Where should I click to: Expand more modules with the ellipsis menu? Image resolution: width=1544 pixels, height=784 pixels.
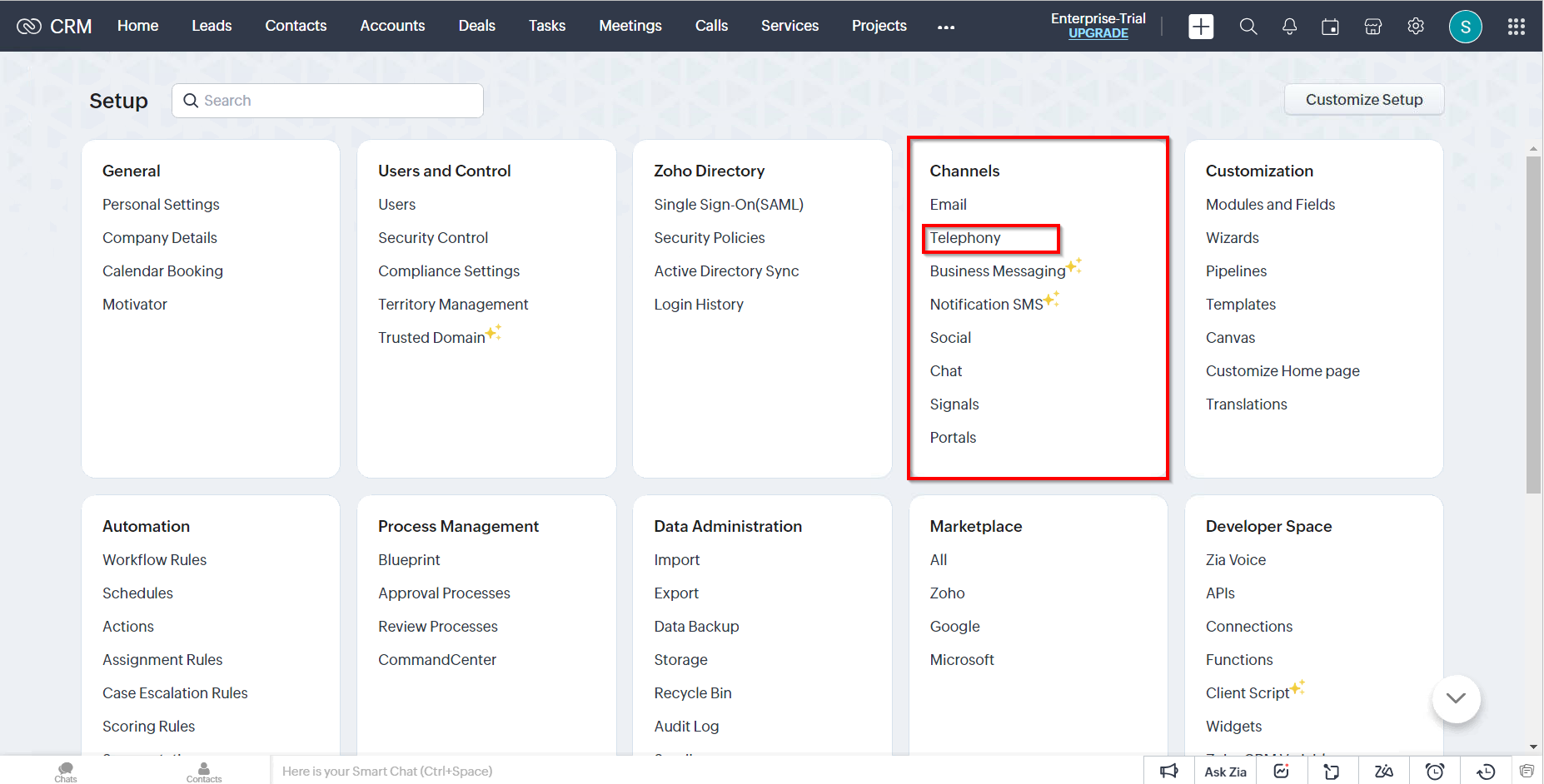tap(946, 27)
